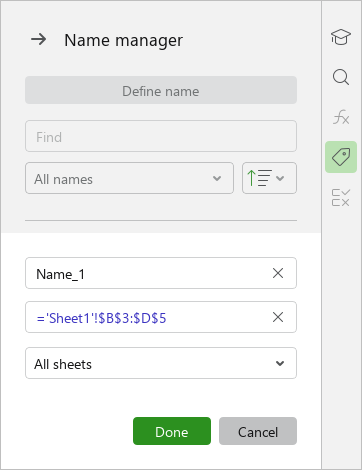Image resolution: width=362 pixels, height=470 pixels.
Task: Open the sort order dropdown
Action: tap(269, 178)
